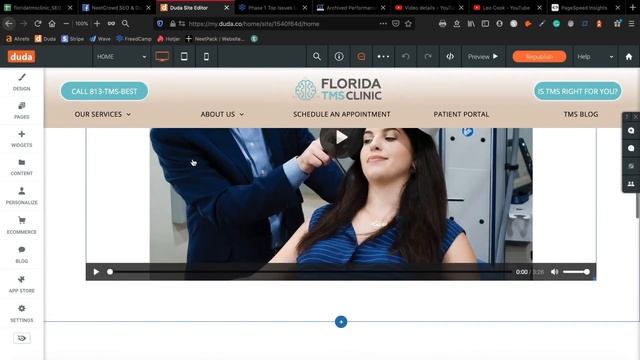Click CALL 813-TMS-BEST button
The image size is (640, 360).
tap(104, 91)
